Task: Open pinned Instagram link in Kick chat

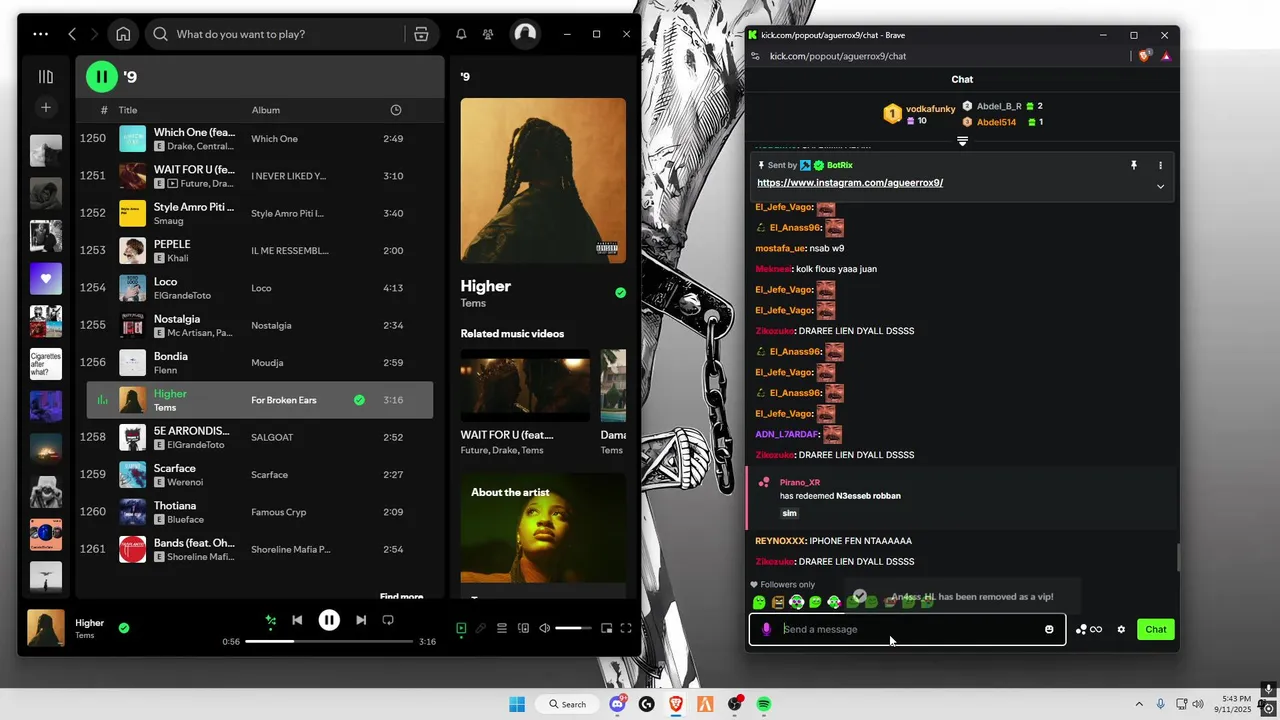Action: (x=850, y=183)
